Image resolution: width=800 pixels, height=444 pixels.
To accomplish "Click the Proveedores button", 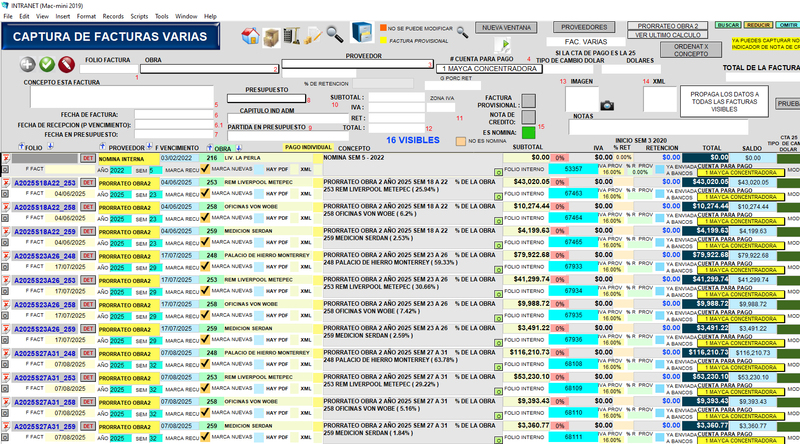I will tap(584, 27).
